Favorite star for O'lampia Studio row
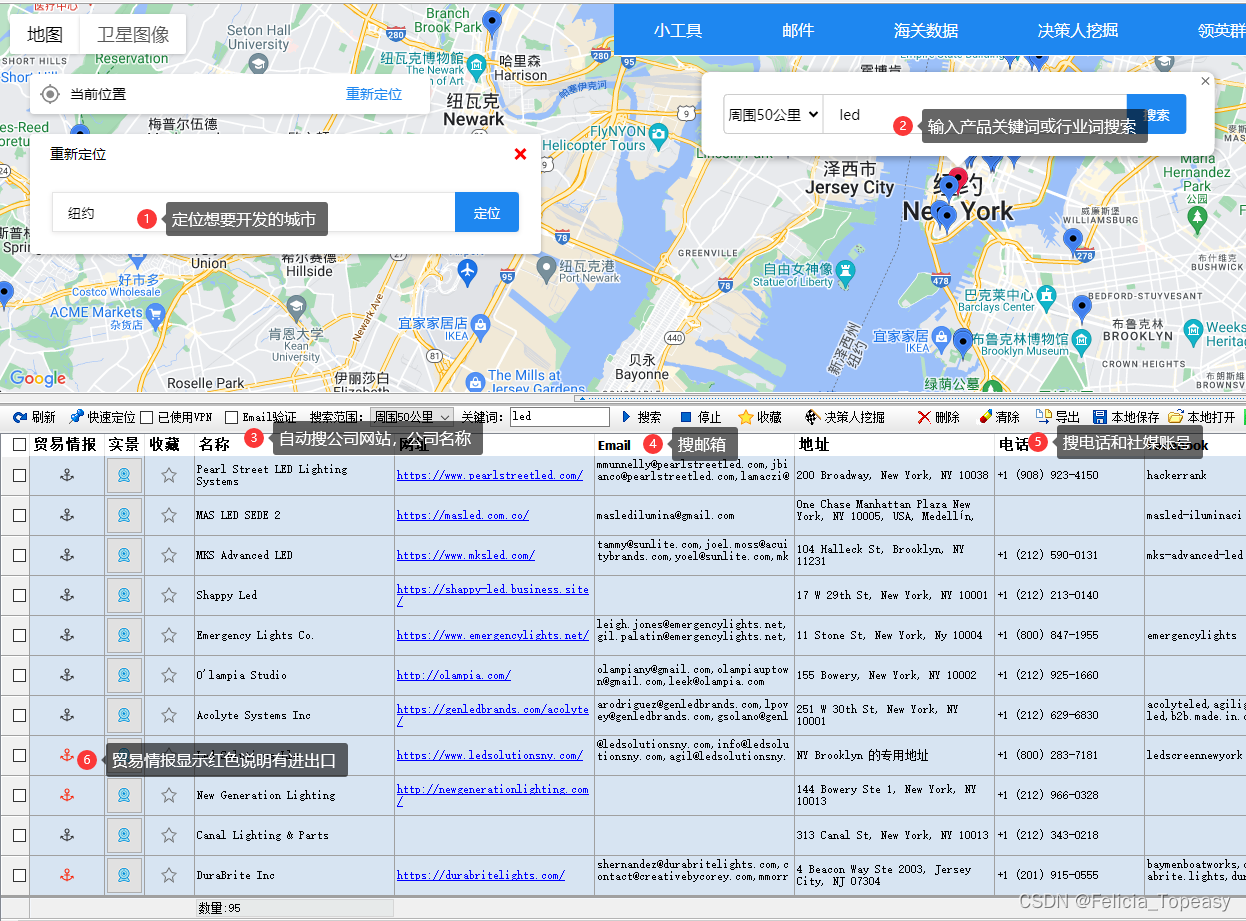The height and width of the screenshot is (921, 1246). pyautogui.click(x=169, y=675)
